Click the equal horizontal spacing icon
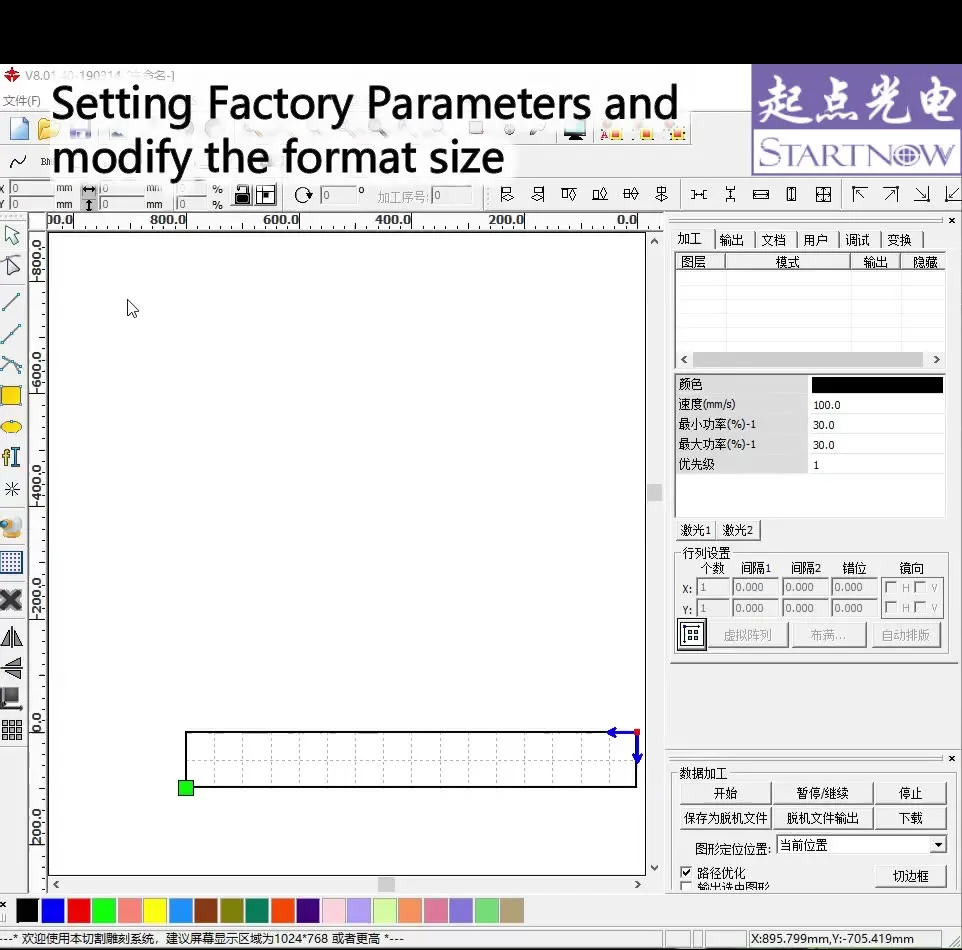 click(699, 195)
